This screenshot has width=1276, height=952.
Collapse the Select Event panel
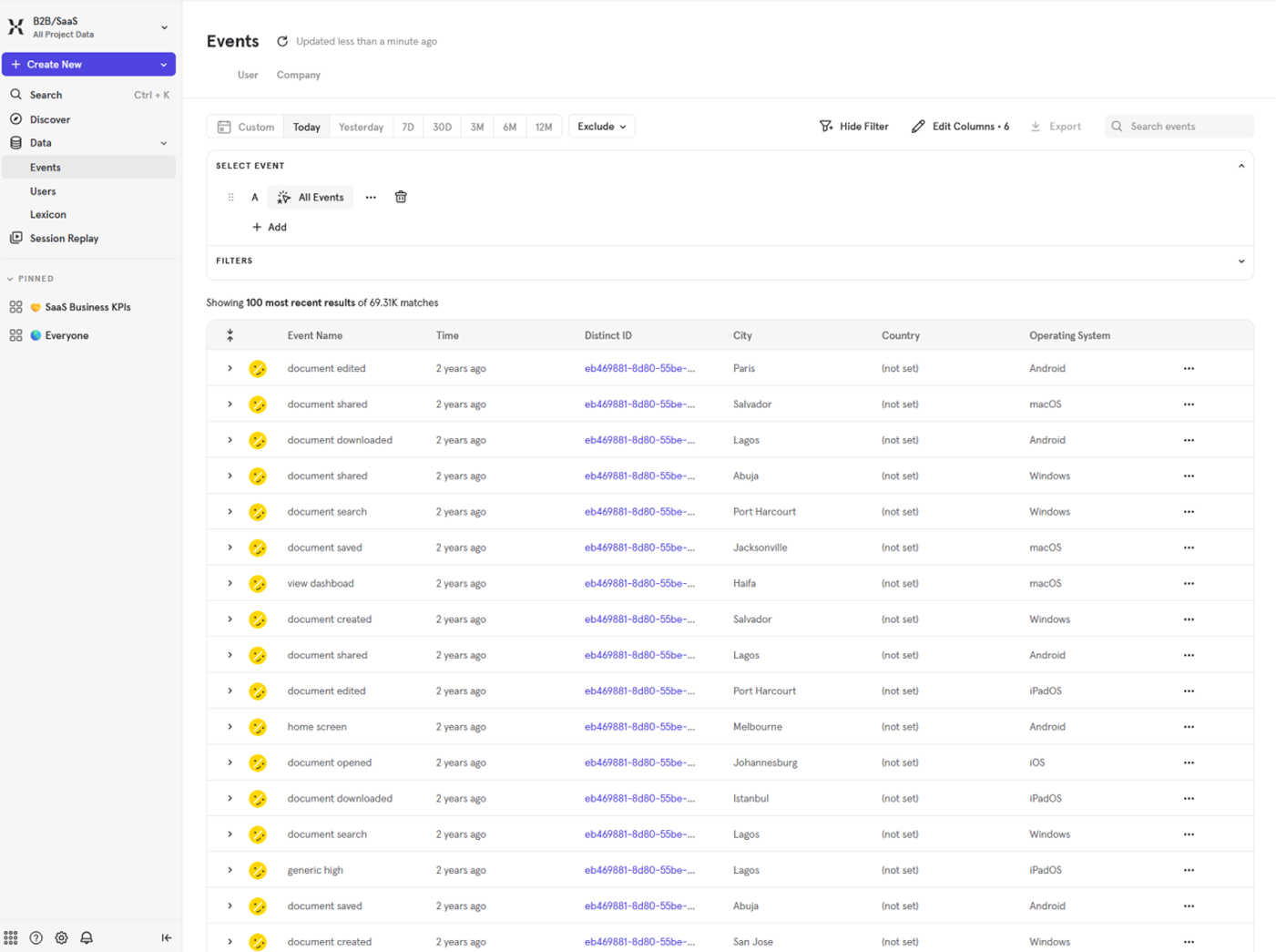[x=1240, y=166]
